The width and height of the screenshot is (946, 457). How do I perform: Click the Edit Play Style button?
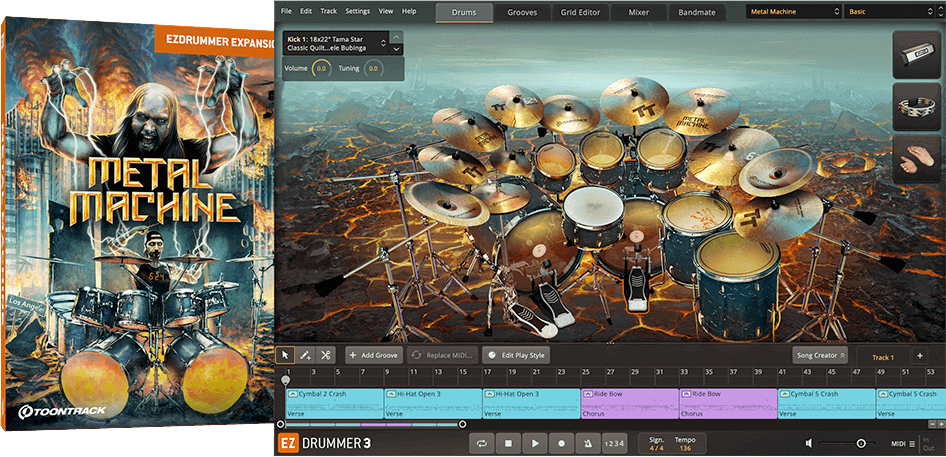pos(516,356)
